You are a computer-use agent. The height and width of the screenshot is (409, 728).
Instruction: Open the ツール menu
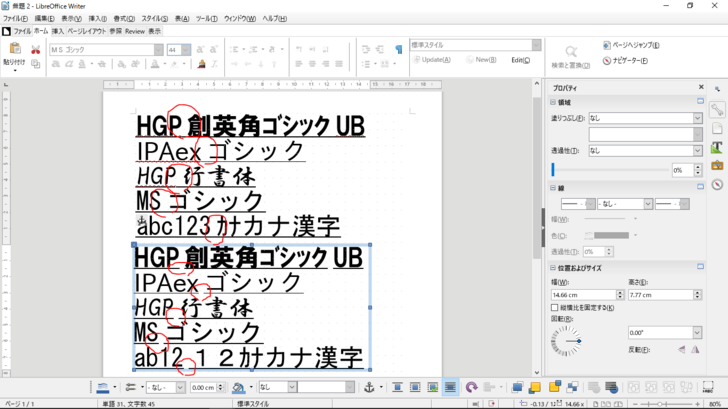207,19
